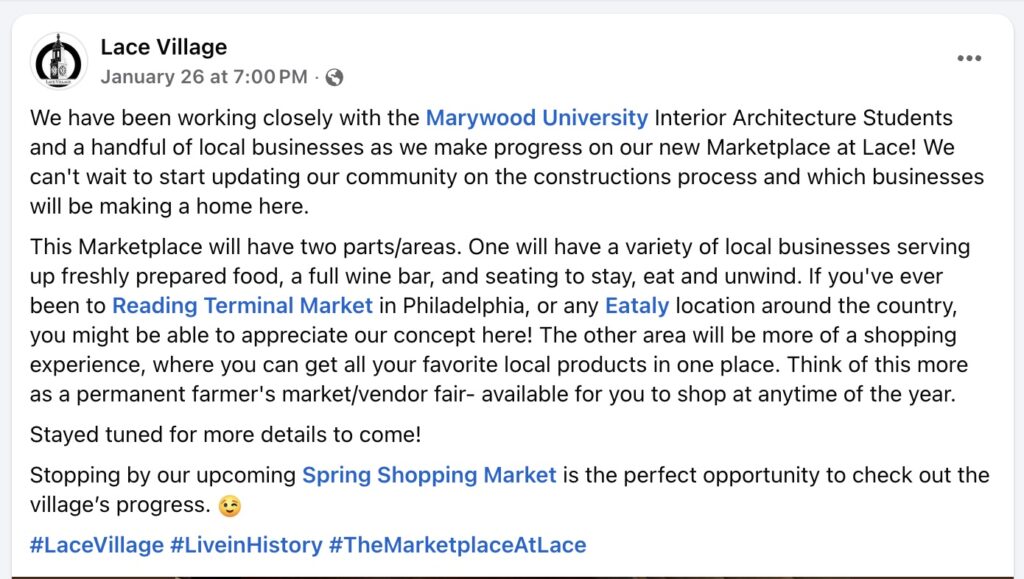Viewport: 1024px width, 579px height.
Task: Open the January 26 post timestamp
Action: [x=204, y=77]
